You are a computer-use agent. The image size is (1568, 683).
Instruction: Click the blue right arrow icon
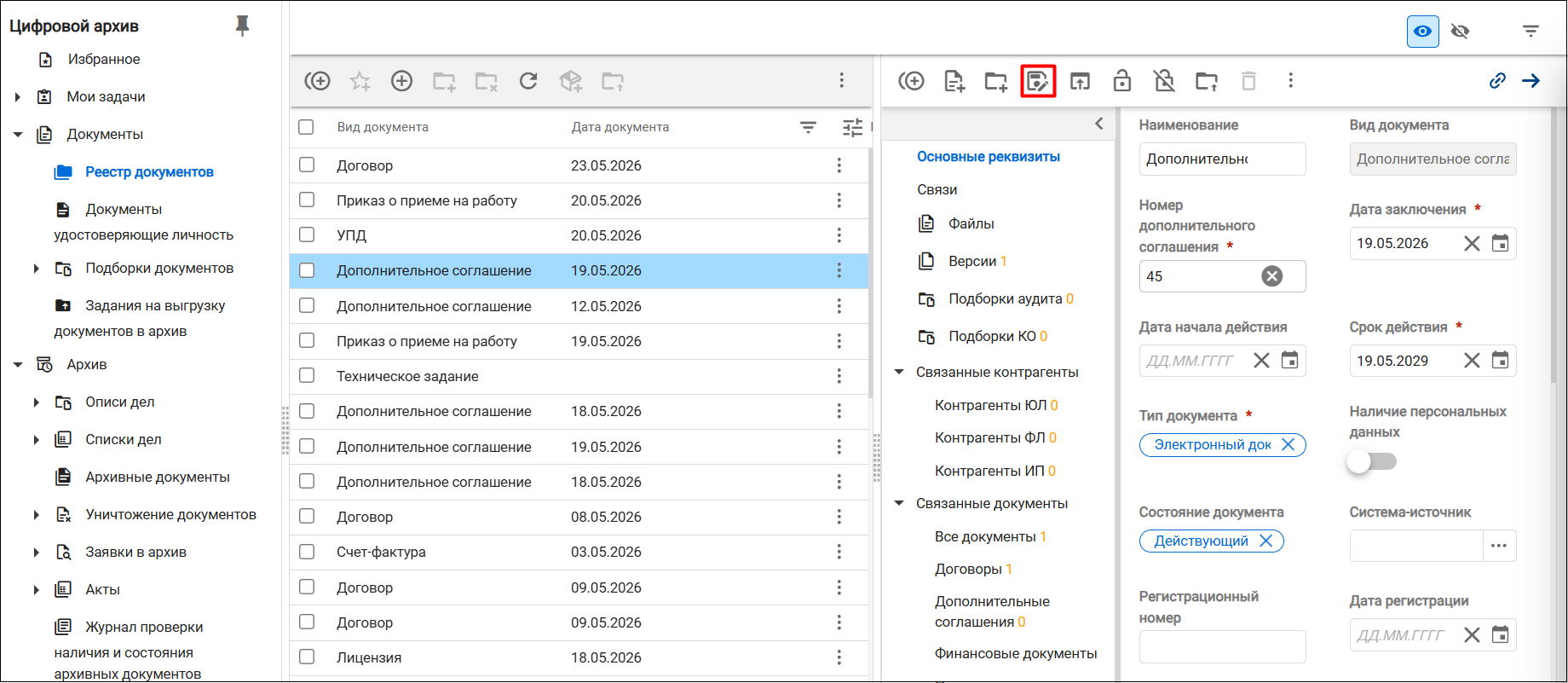[1531, 81]
